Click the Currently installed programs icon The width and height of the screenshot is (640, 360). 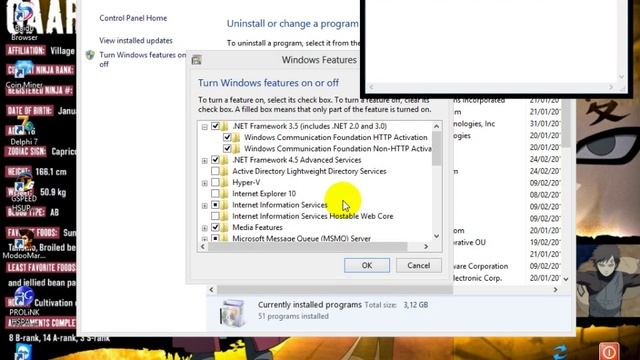click(x=232, y=313)
